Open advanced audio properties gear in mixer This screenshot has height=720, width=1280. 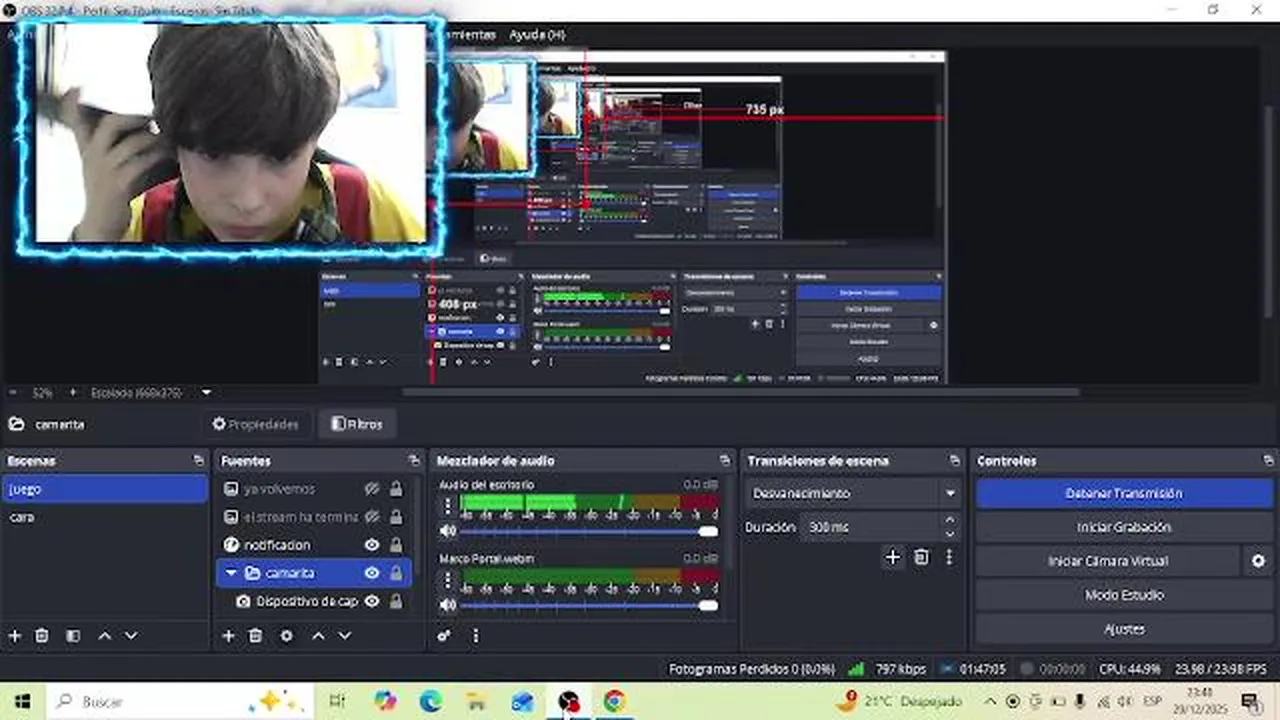coord(444,636)
